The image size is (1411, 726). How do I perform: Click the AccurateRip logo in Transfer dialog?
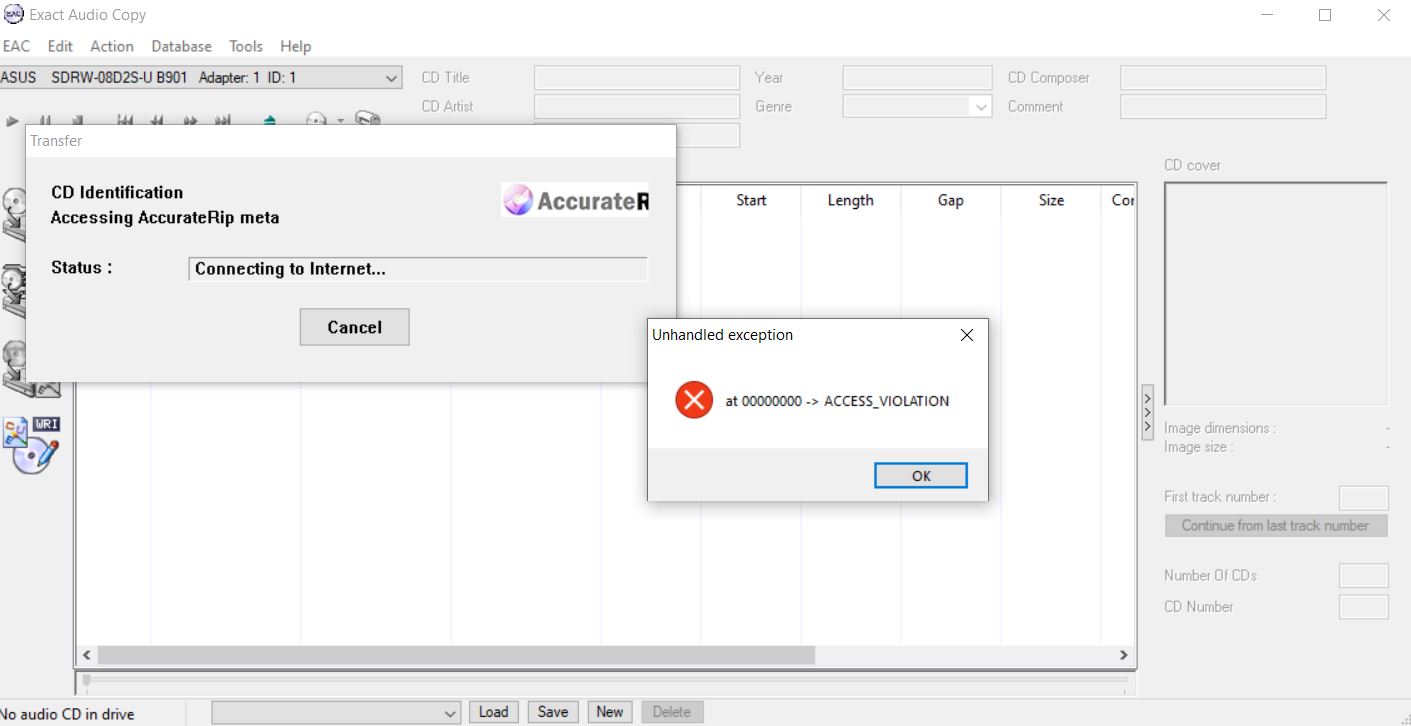coord(575,200)
